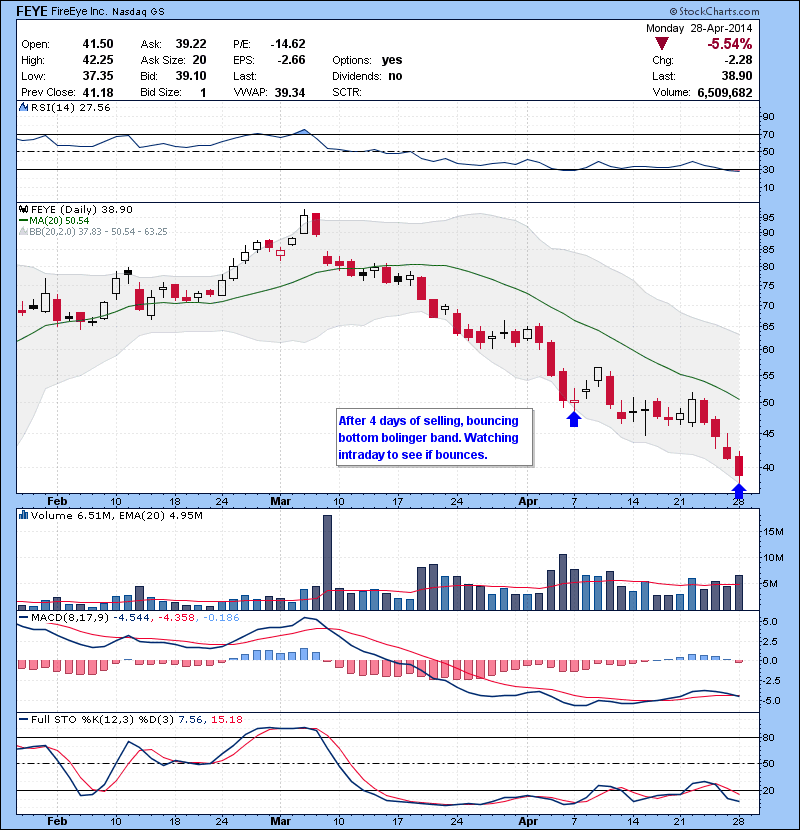
Task: Click the 15M volume axis label
Action: coord(773,531)
